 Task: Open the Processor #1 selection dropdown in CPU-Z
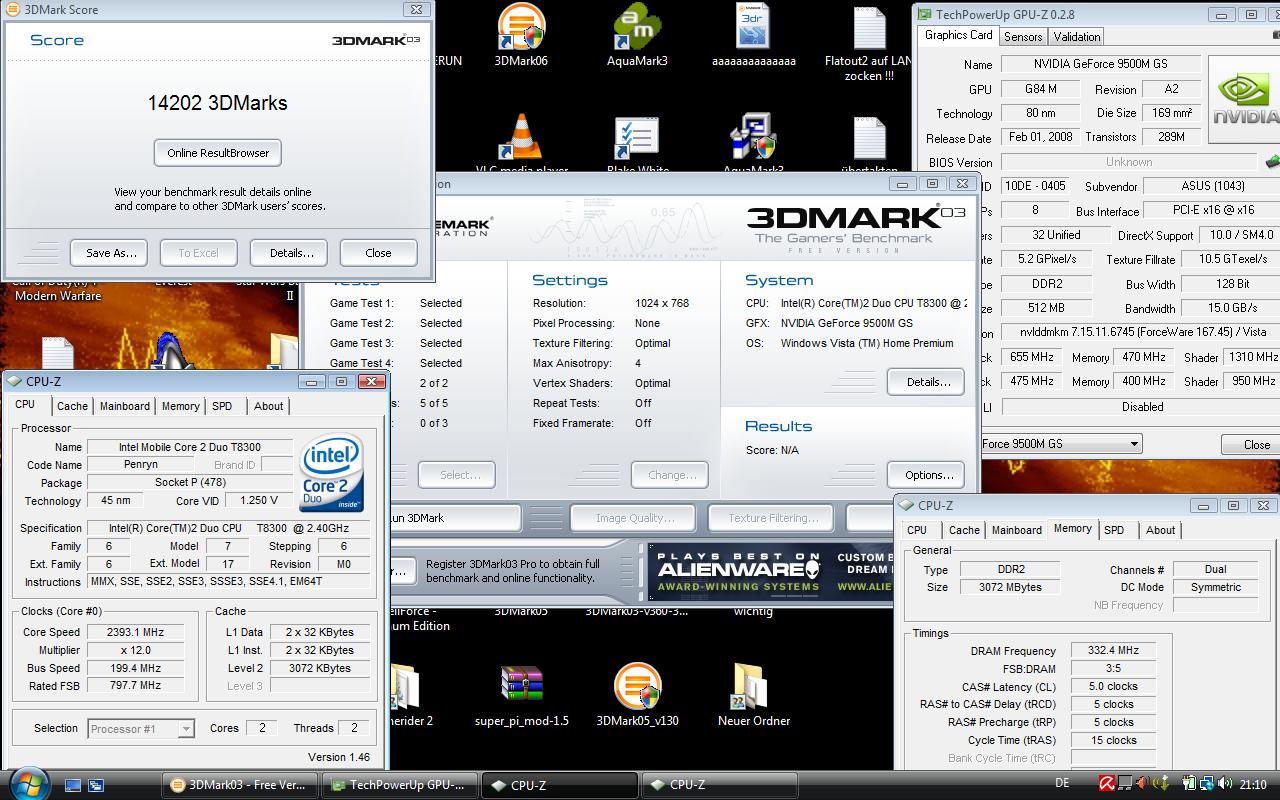141,729
